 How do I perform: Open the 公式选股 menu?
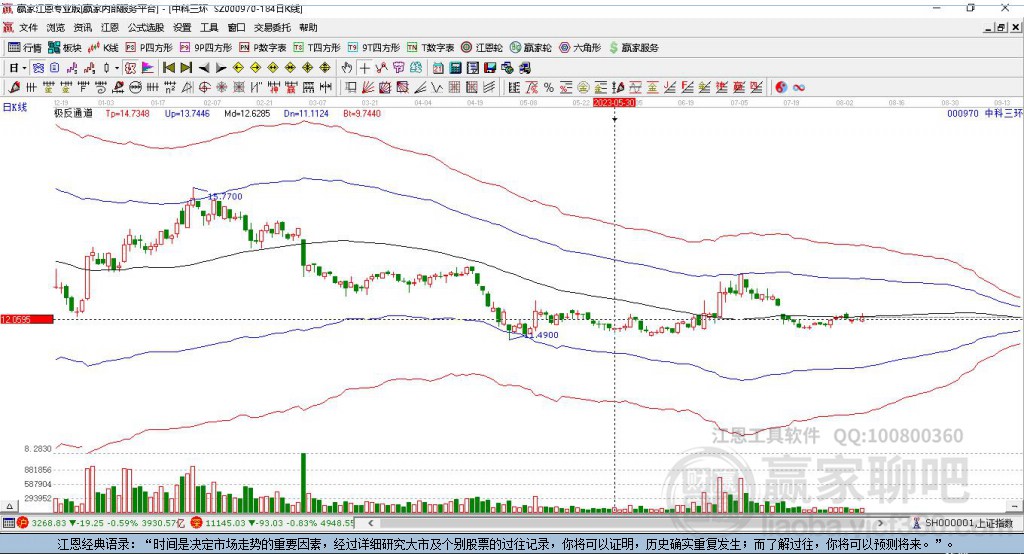[146, 27]
